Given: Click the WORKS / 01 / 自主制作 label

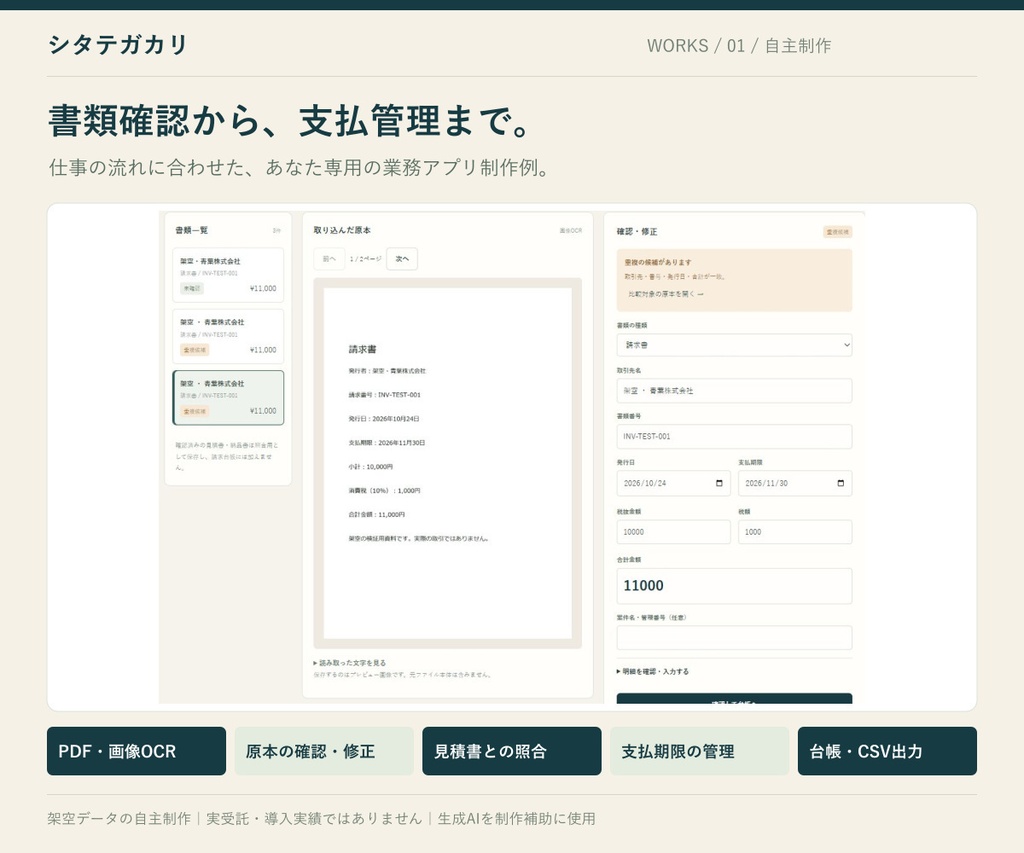Looking at the screenshot, I should coord(739,46).
